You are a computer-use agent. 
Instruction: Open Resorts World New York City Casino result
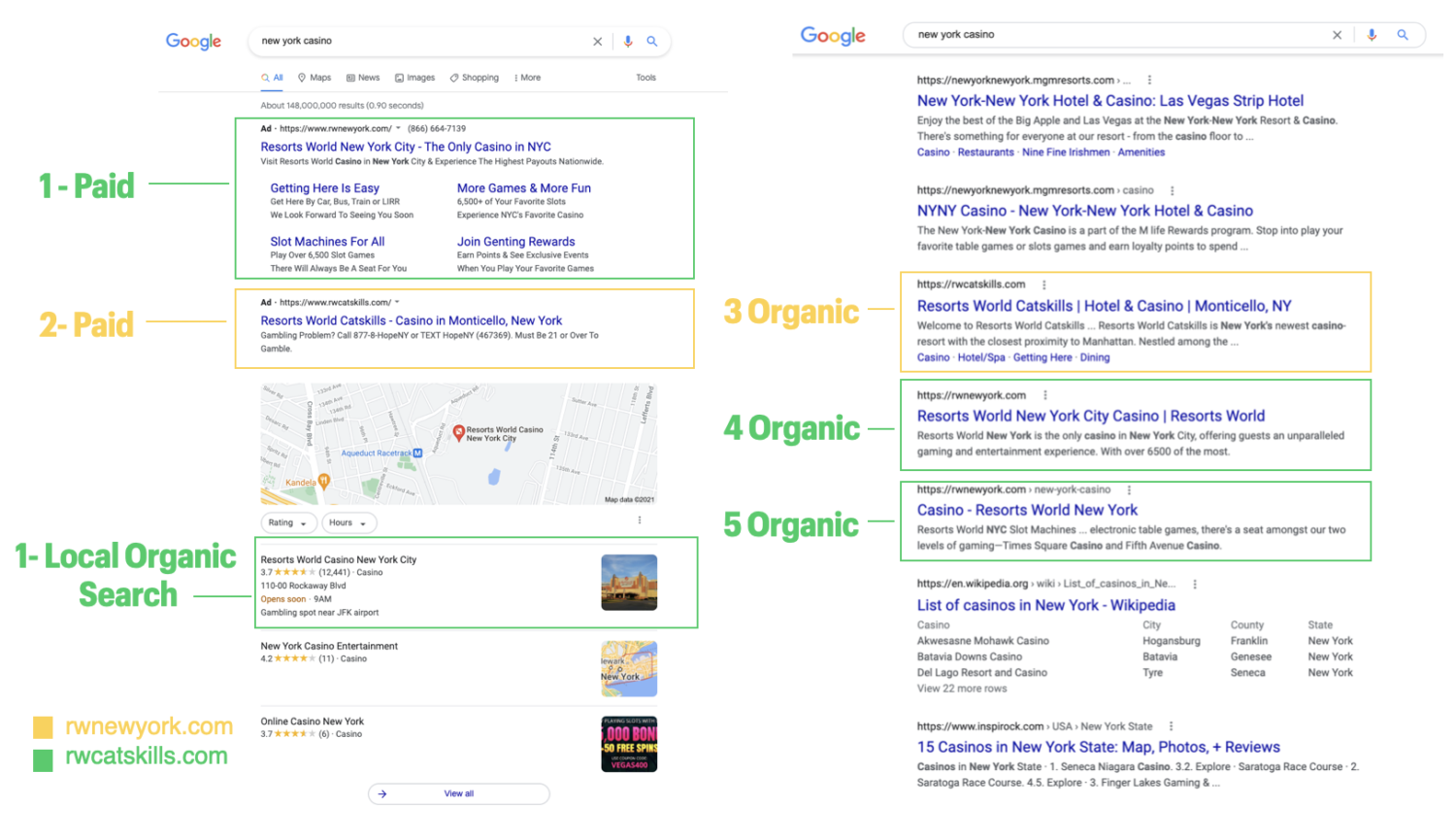[1091, 416]
